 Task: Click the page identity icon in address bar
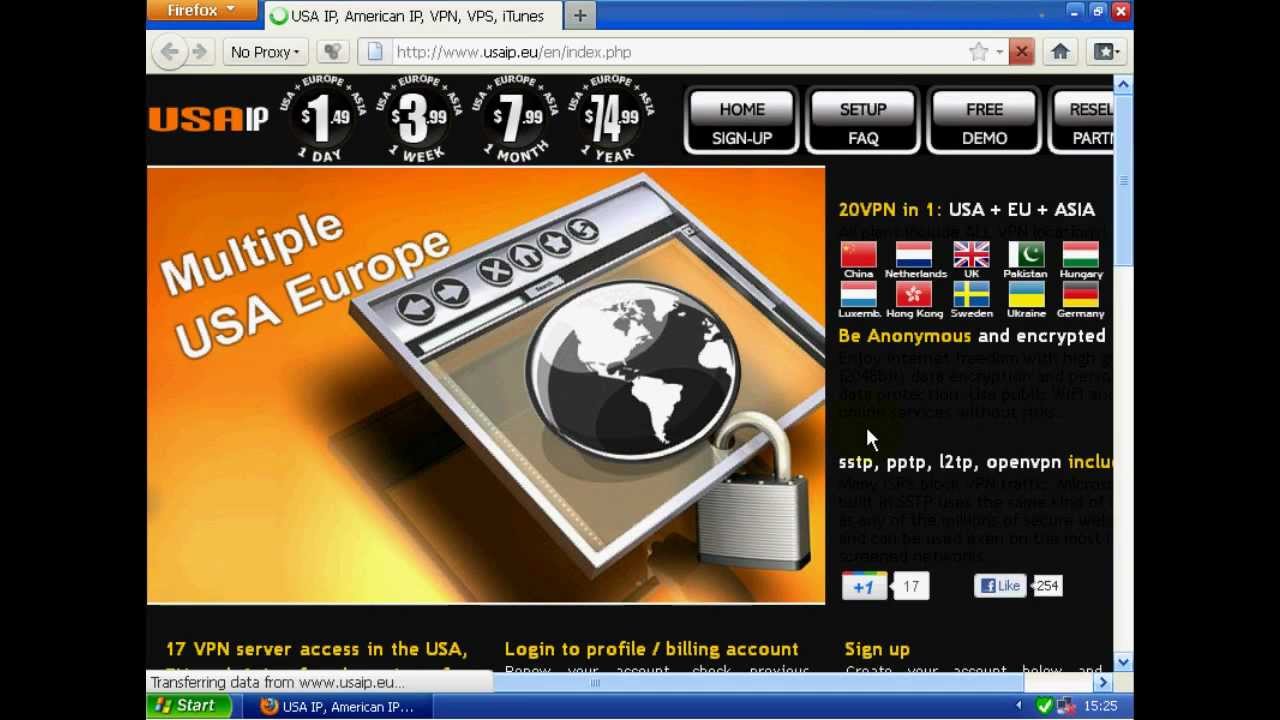(375, 52)
